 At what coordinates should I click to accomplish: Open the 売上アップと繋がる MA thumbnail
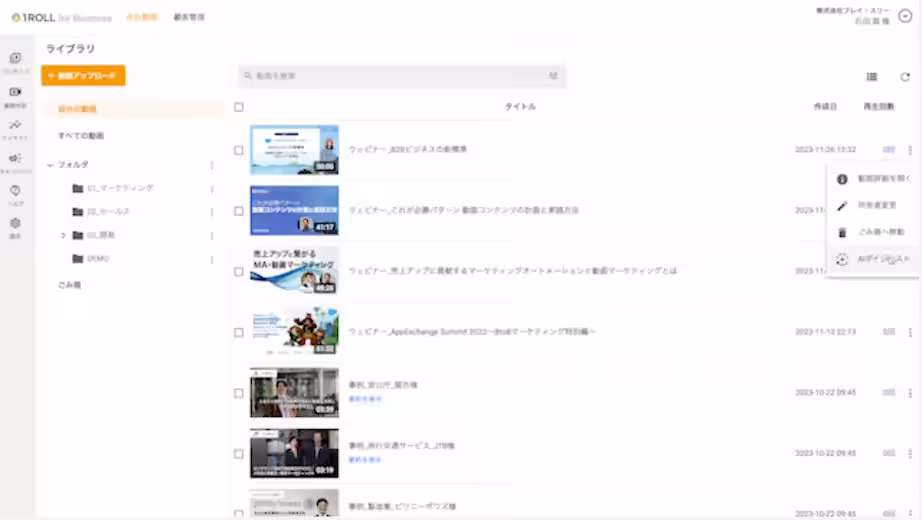pyautogui.click(x=294, y=271)
